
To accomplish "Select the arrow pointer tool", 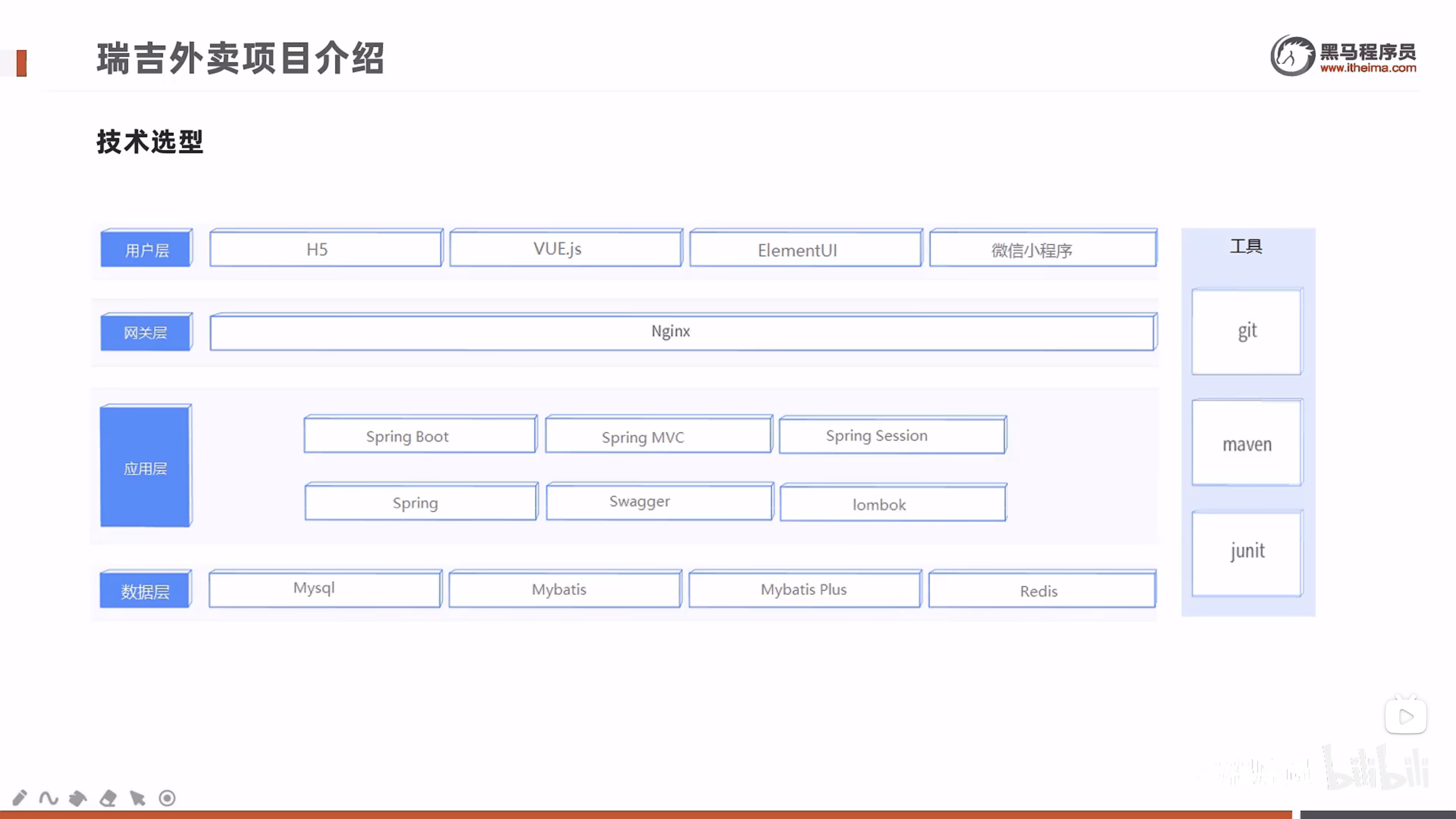I will coord(137,797).
